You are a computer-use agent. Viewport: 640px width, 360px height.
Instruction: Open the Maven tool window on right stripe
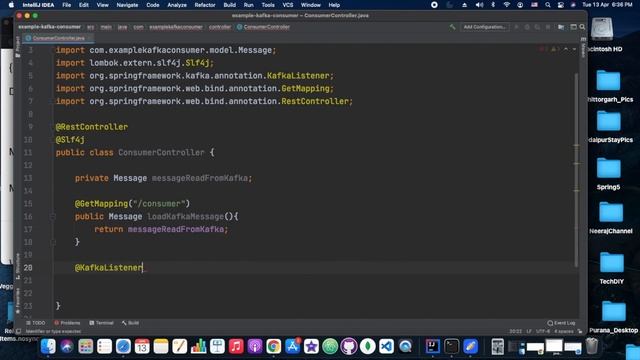(583, 48)
